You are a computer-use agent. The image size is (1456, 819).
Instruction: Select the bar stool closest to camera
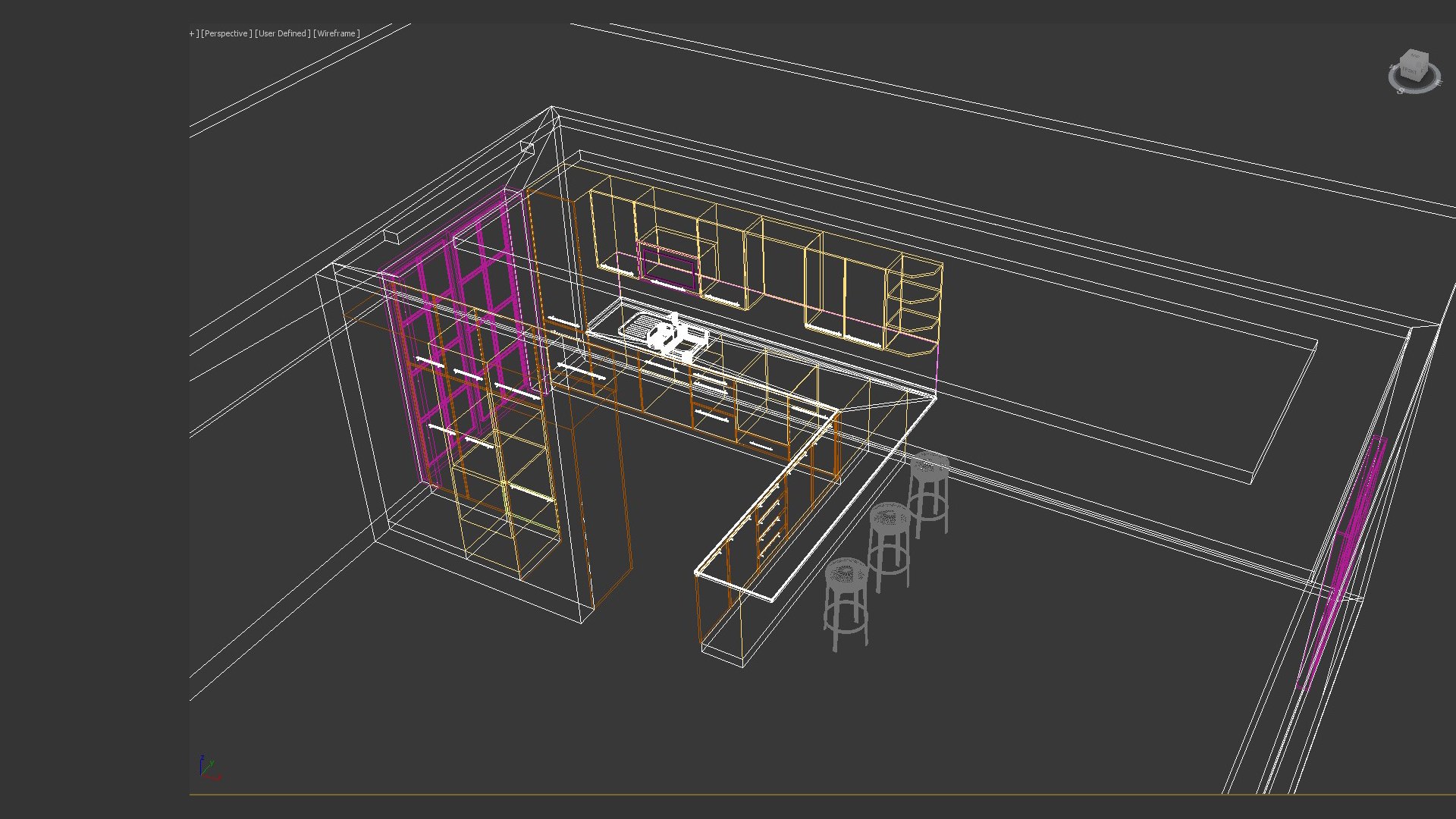click(x=846, y=603)
